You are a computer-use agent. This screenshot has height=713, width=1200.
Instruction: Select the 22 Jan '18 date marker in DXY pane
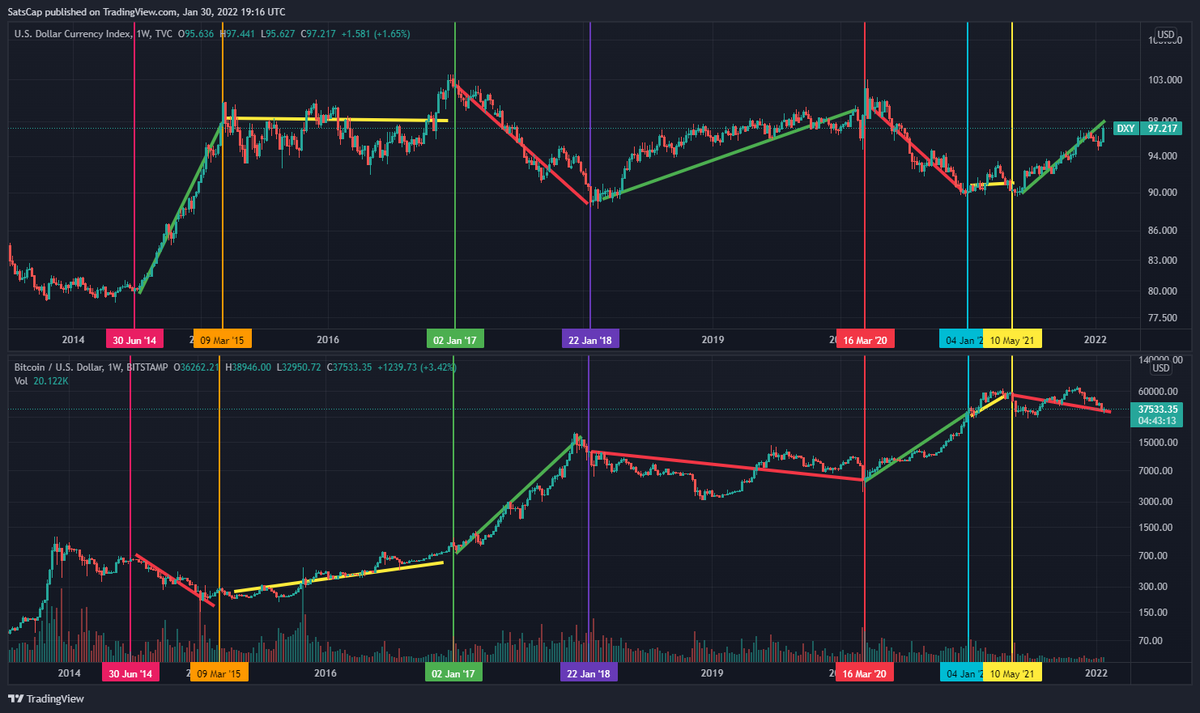coord(590,340)
